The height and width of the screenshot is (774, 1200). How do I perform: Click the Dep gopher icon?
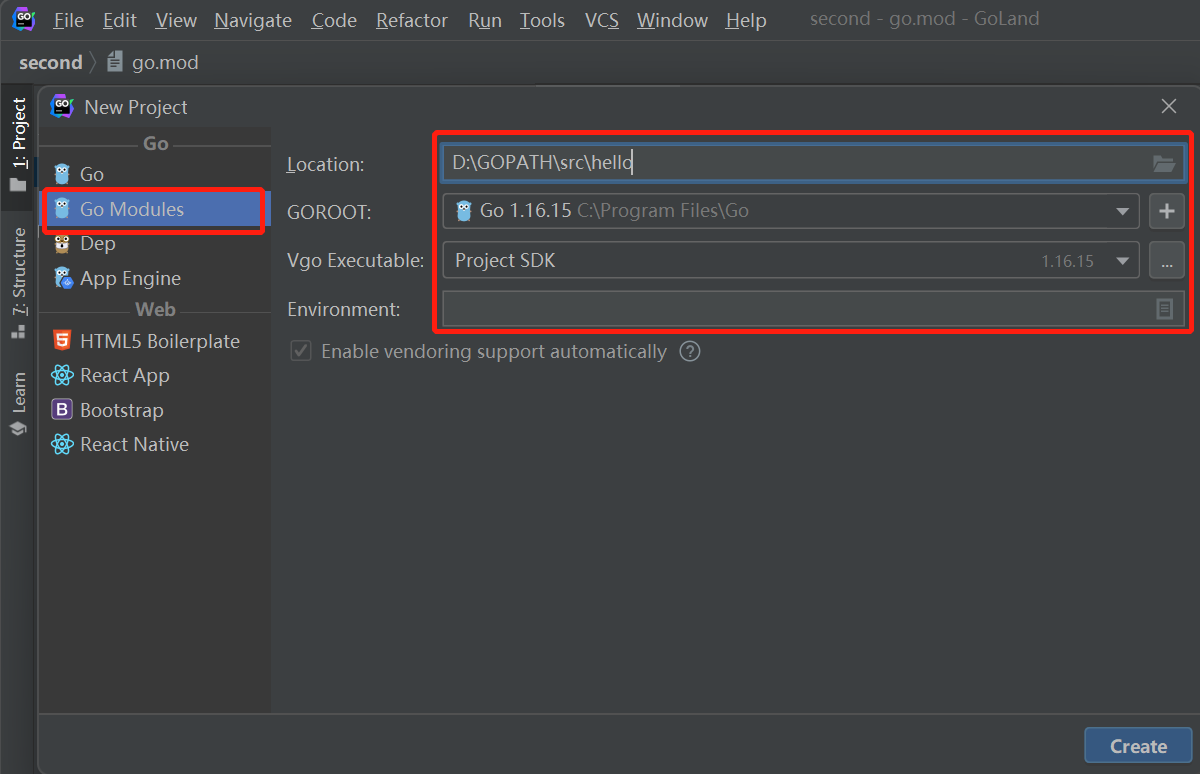point(63,243)
